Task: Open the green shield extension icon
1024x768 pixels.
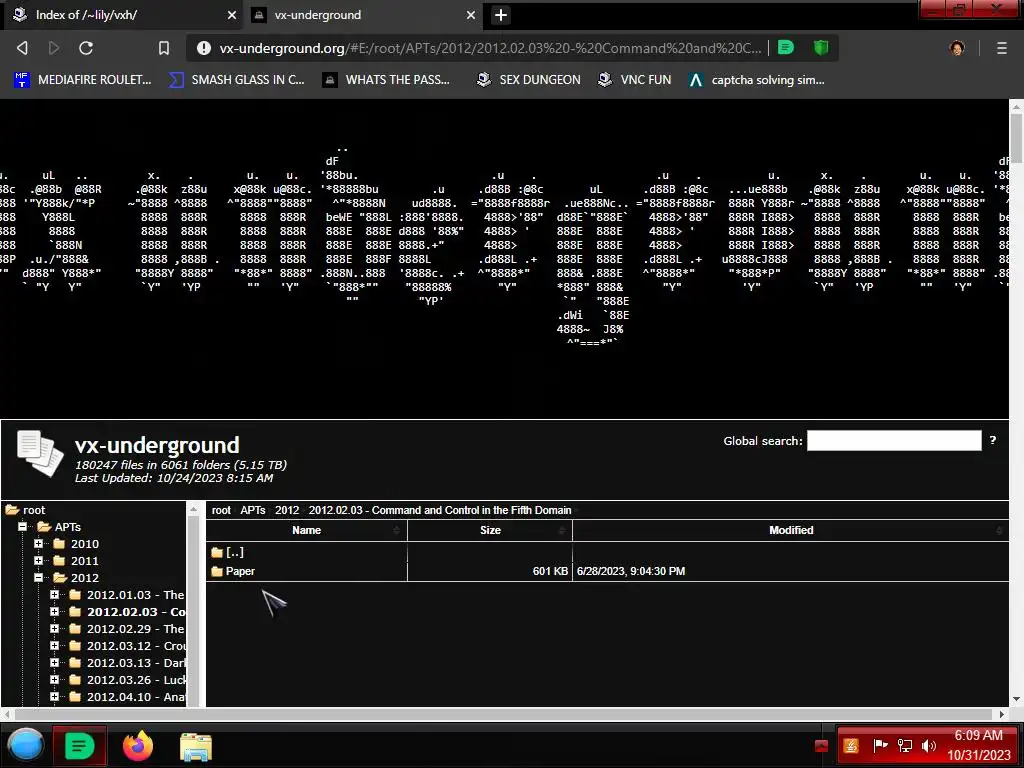Action: pos(821,48)
